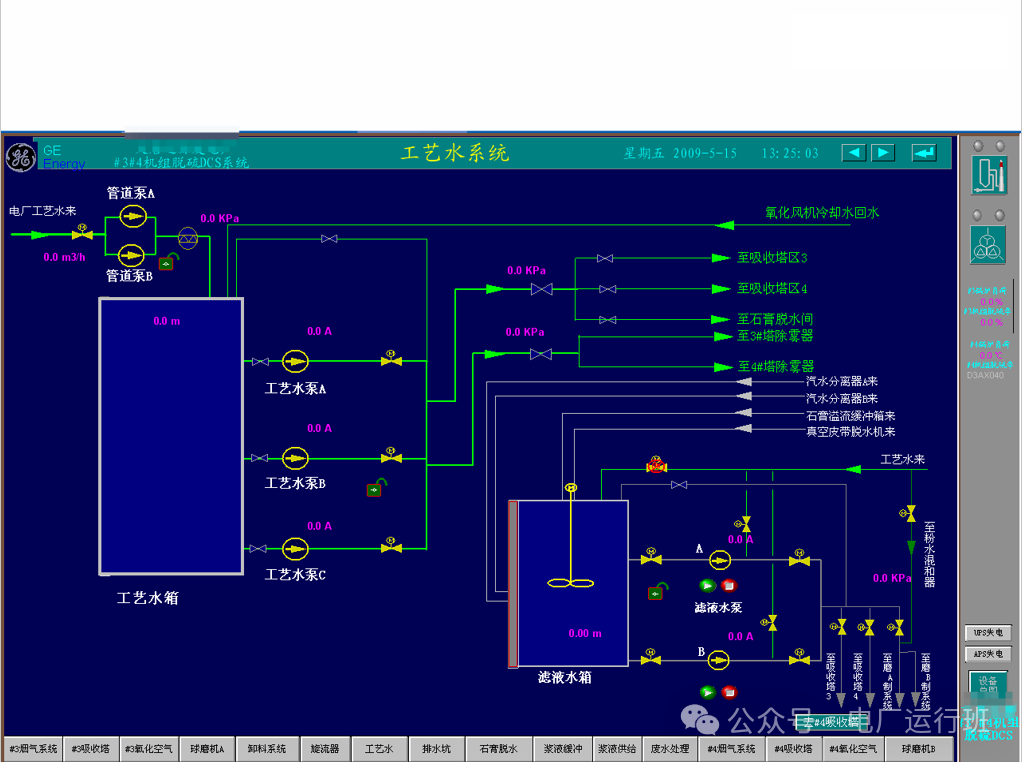Select process water pump A (工艺水泵A) symbol
The height and width of the screenshot is (762, 1022).
[x=295, y=360]
